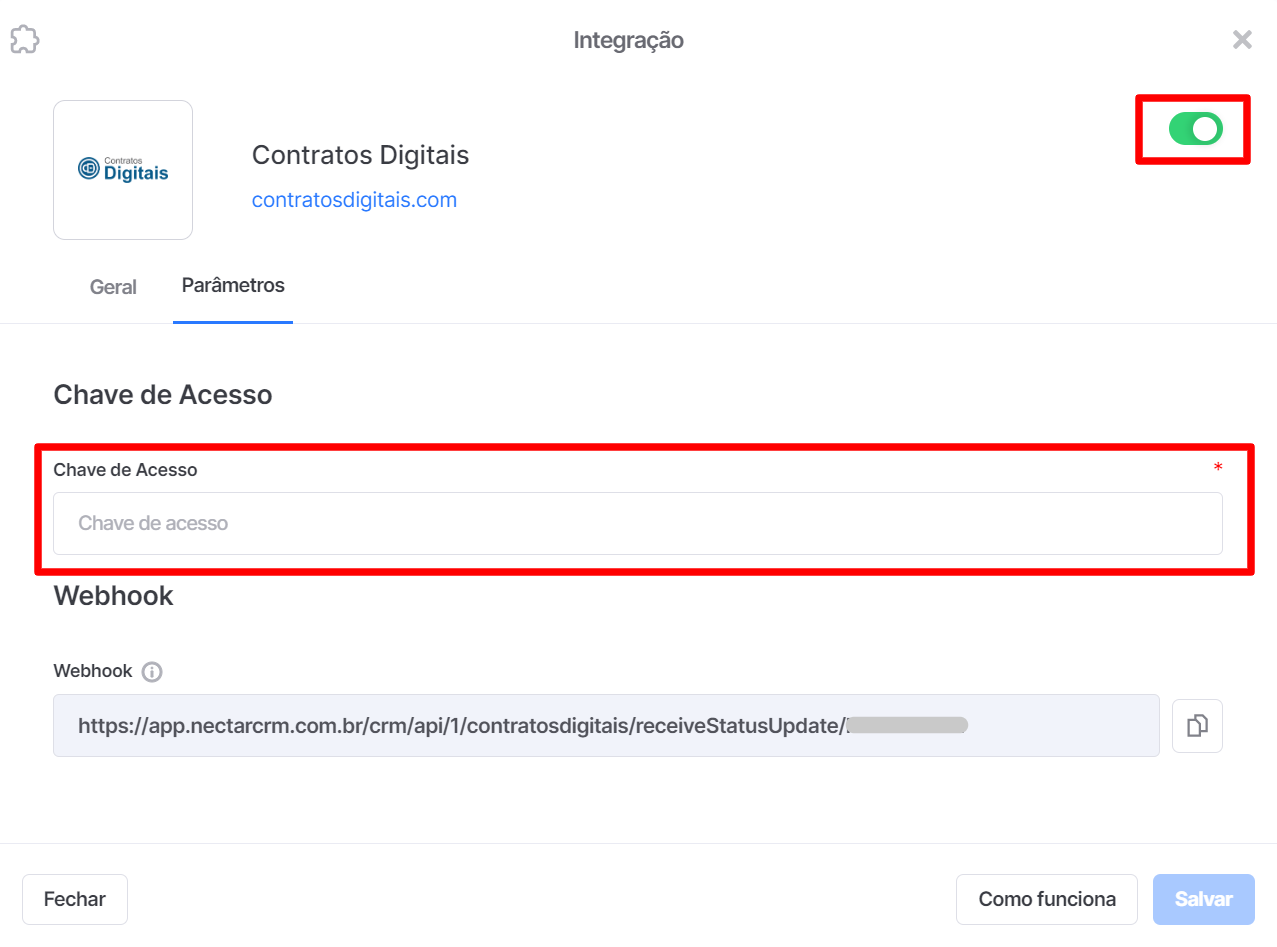Viewport: 1277px width, 947px height.
Task: Copy the webhook URL with copy icon
Action: coord(1197,726)
